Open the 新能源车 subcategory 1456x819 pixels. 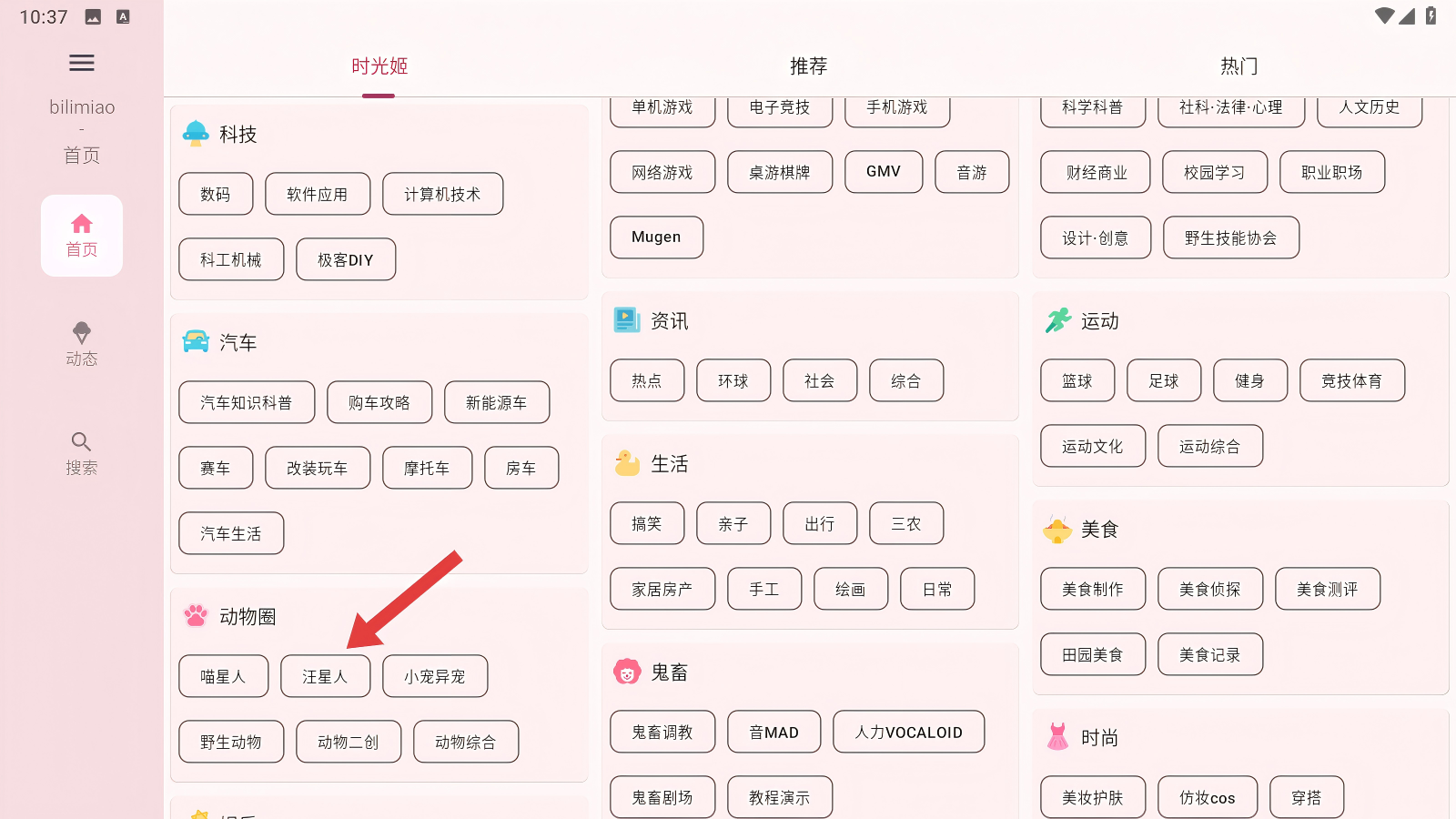coord(497,402)
